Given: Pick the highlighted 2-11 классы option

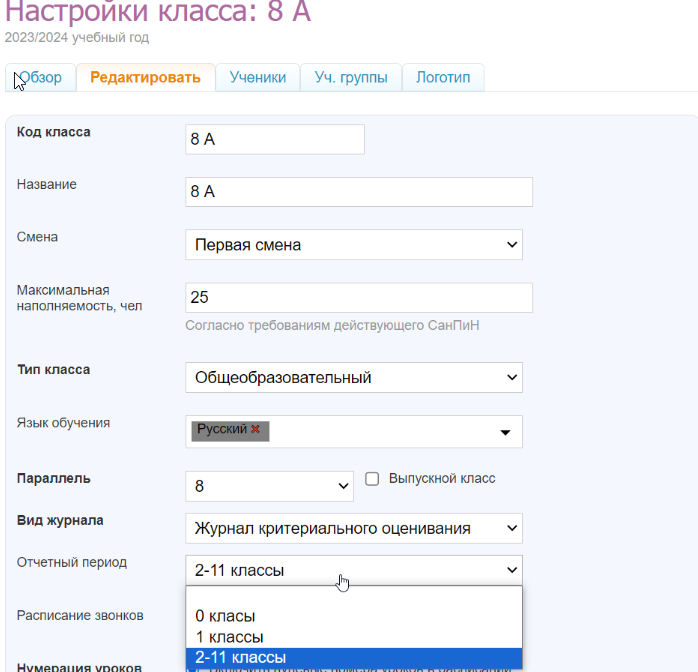Looking at the screenshot, I should [x=240, y=658].
